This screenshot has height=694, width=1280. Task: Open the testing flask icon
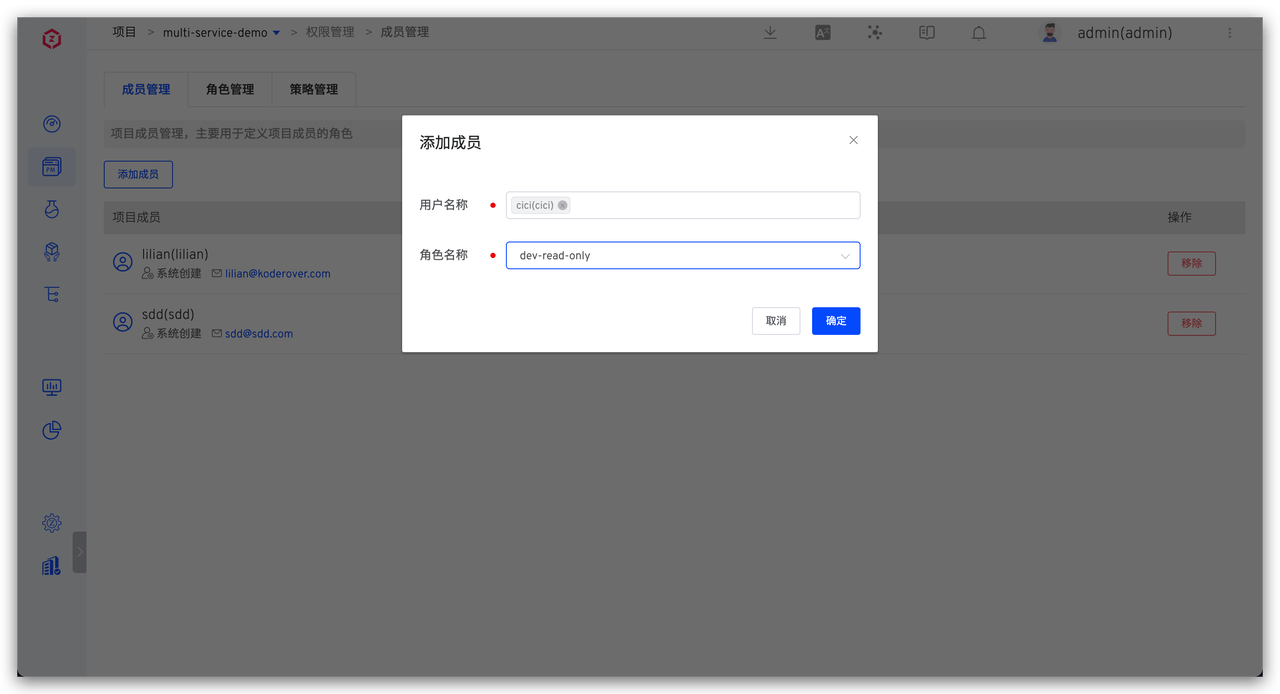tap(52, 209)
